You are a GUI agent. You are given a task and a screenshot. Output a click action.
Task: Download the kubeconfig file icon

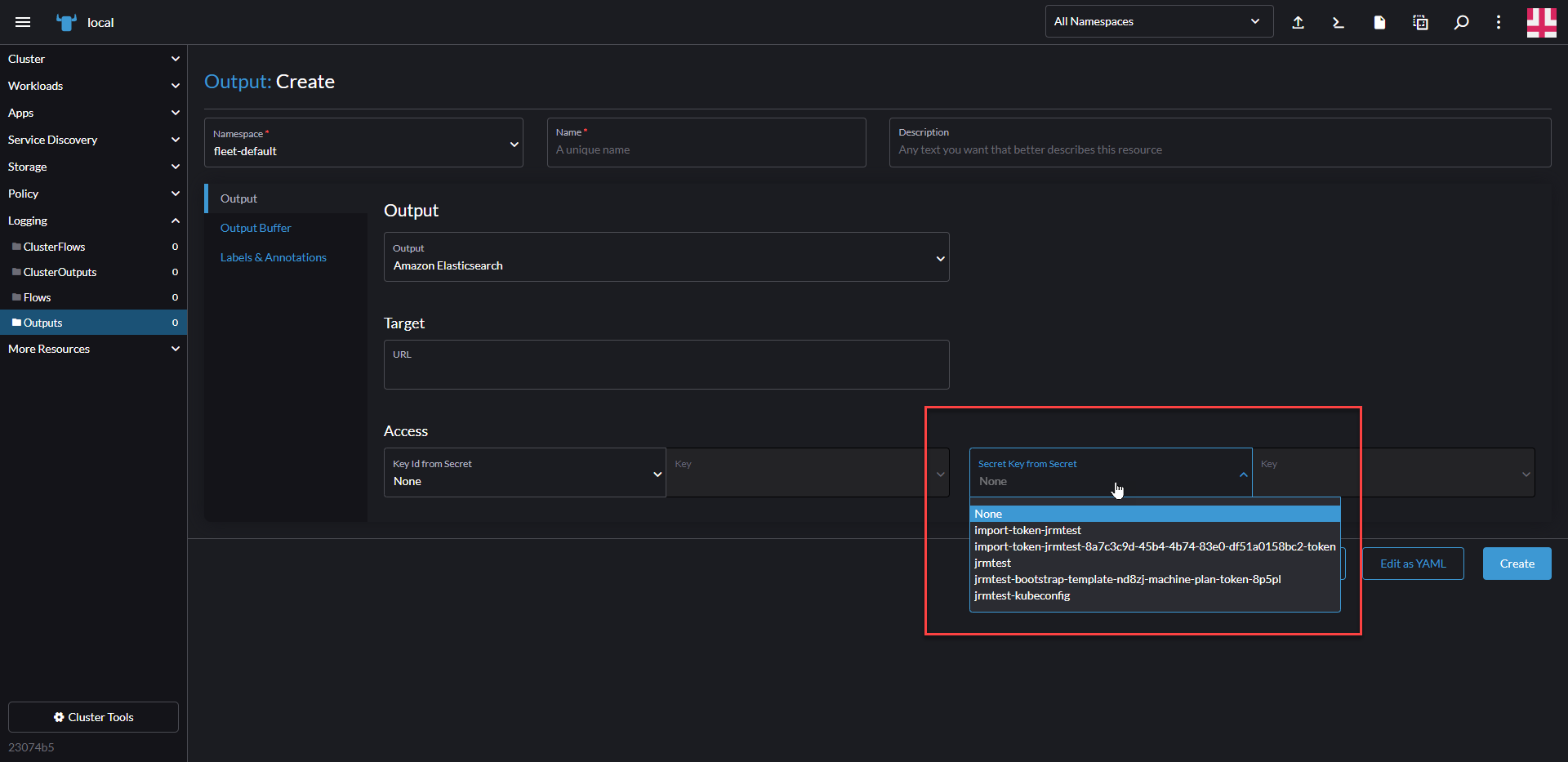pos(1379,22)
